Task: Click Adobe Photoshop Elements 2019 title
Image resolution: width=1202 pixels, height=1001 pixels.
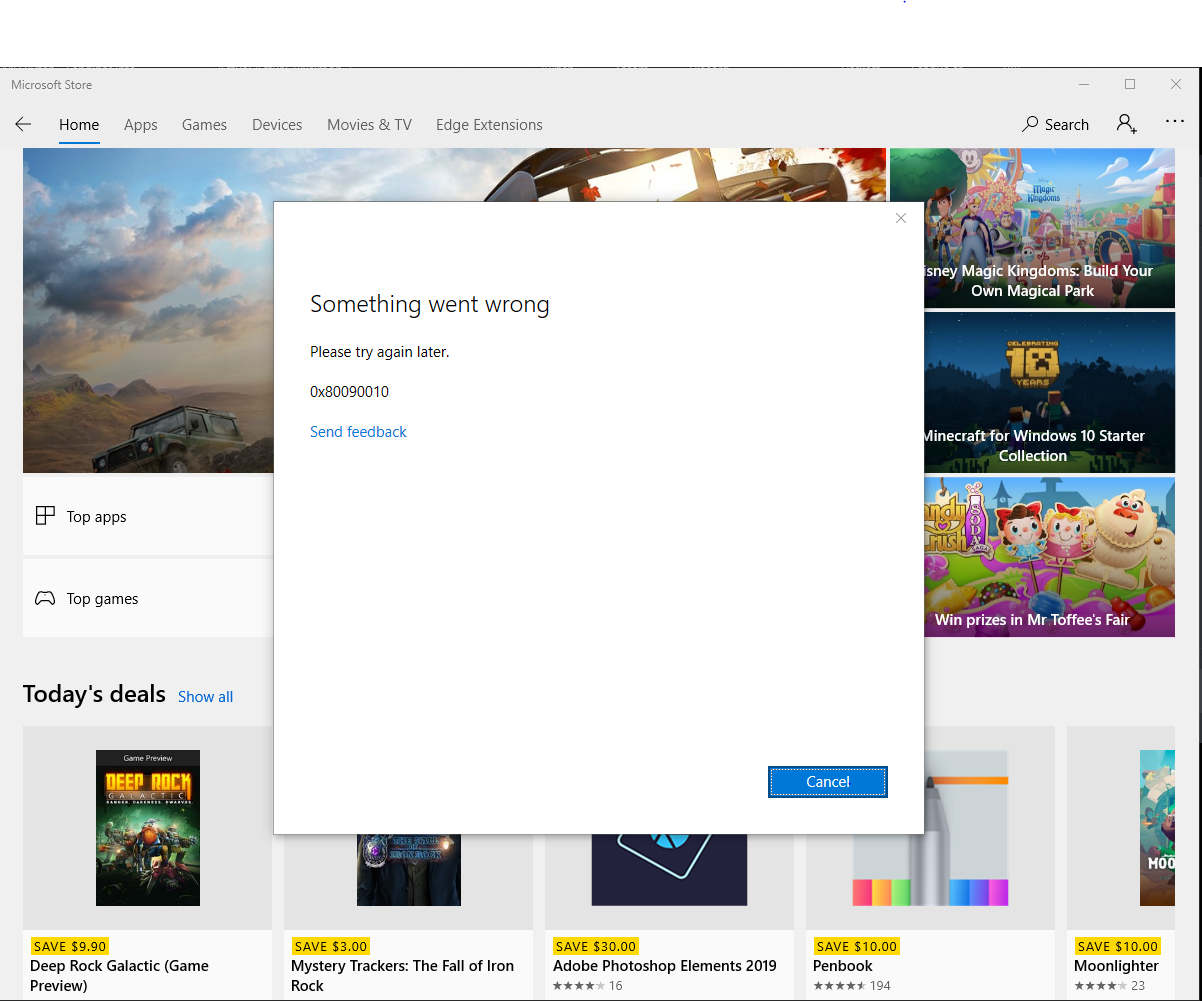Action: click(x=665, y=966)
